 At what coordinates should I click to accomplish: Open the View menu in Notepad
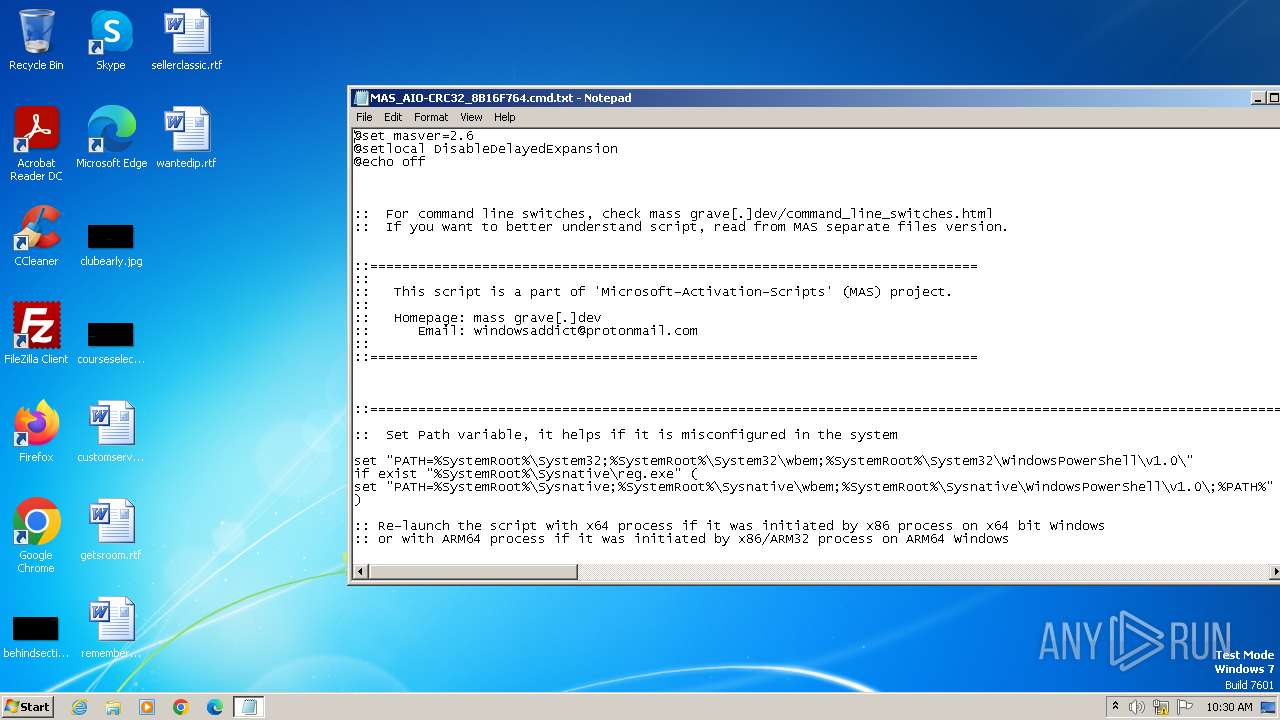[471, 117]
